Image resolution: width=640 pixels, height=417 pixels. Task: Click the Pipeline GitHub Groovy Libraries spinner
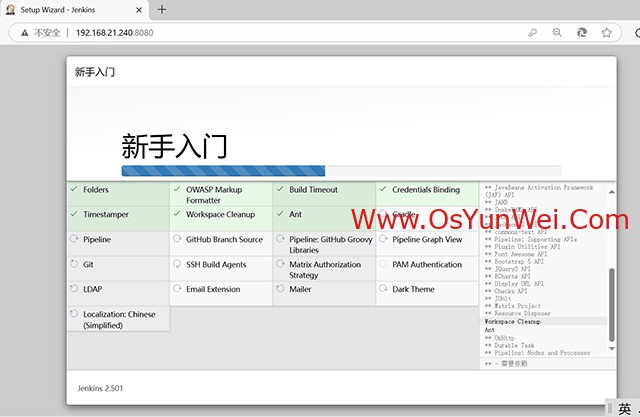[280, 239]
